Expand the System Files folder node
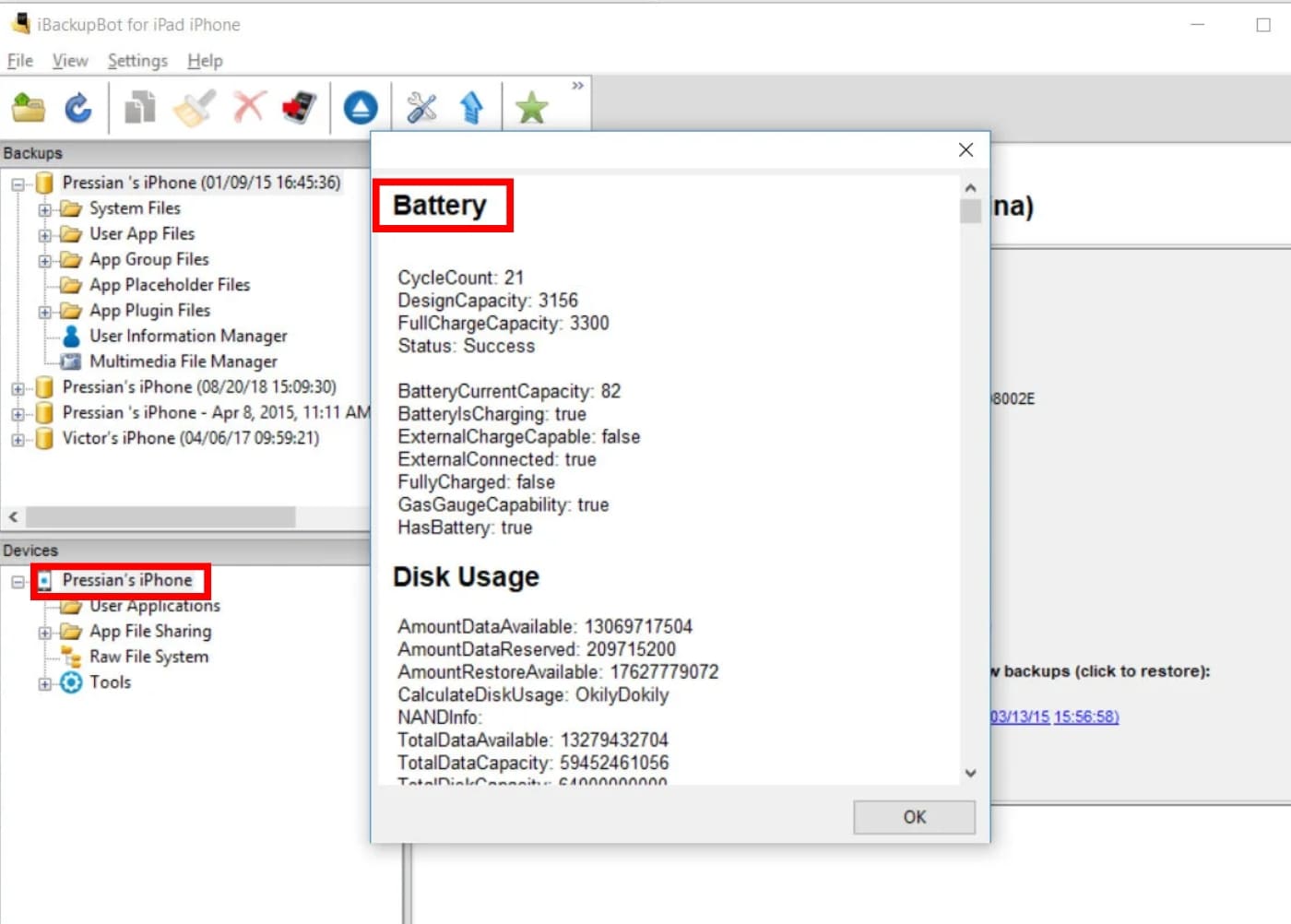The width and height of the screenshot is (1291, 924). [x=44, y=209]
